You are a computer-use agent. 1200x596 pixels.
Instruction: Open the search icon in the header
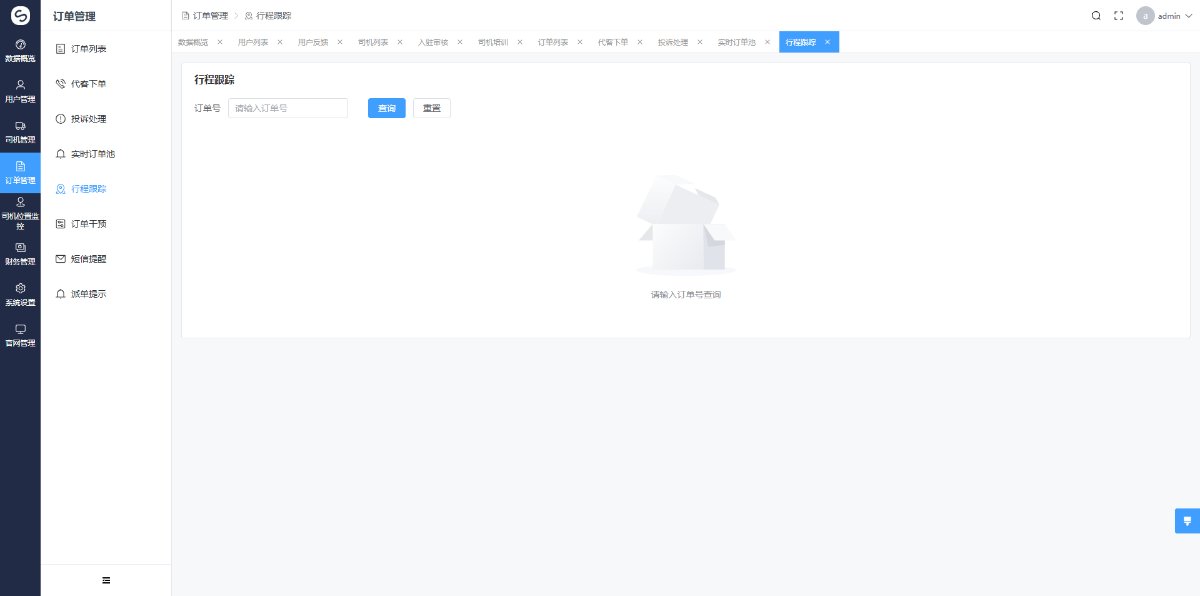click(x=1096, y=16)
